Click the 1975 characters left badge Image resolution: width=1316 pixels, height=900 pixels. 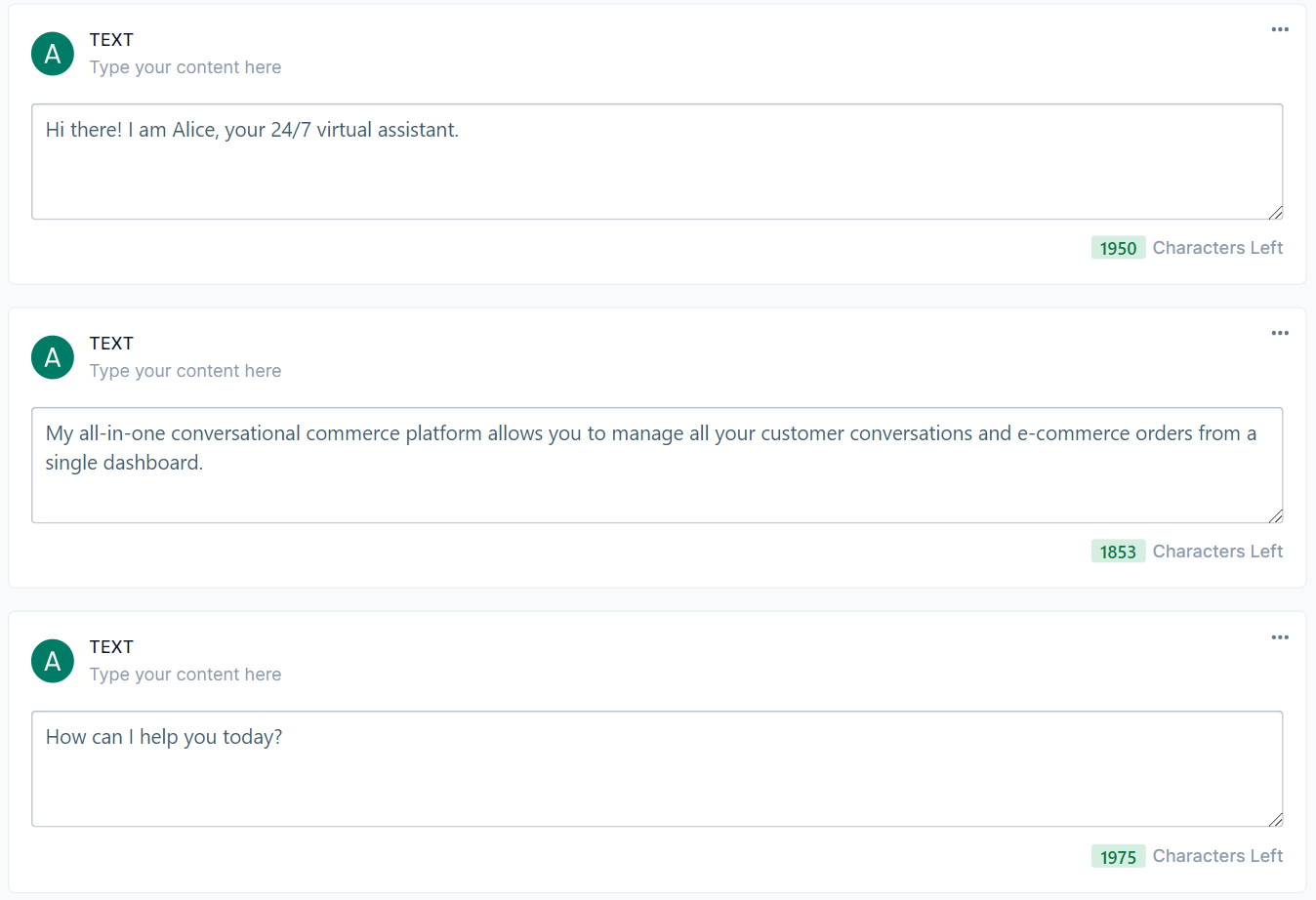click(x=1118, y=856)
